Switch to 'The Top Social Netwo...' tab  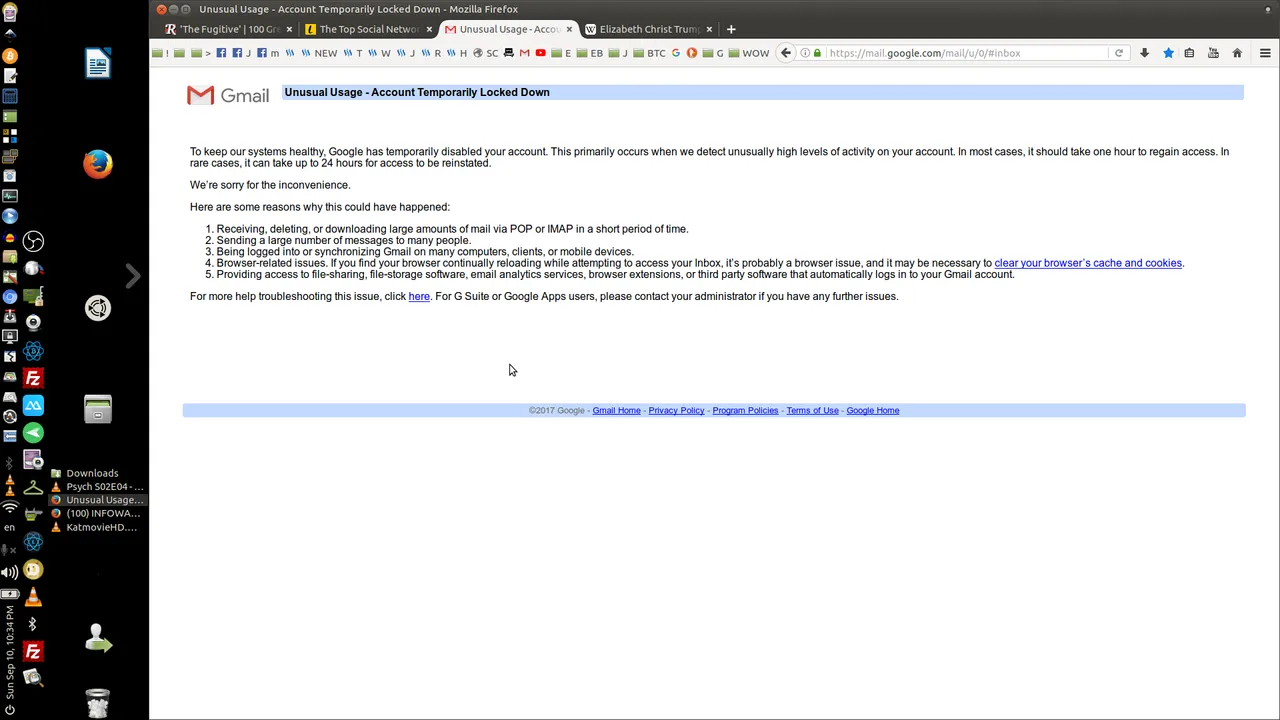tap(367, 29)
